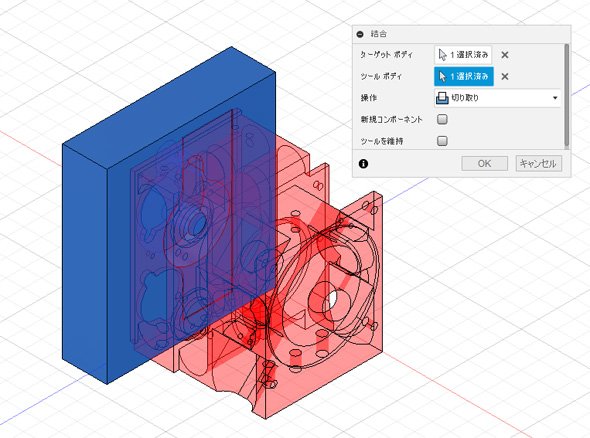Clear the ツール ボディ selection with its X
590x438 pixels.
(505, 76)
